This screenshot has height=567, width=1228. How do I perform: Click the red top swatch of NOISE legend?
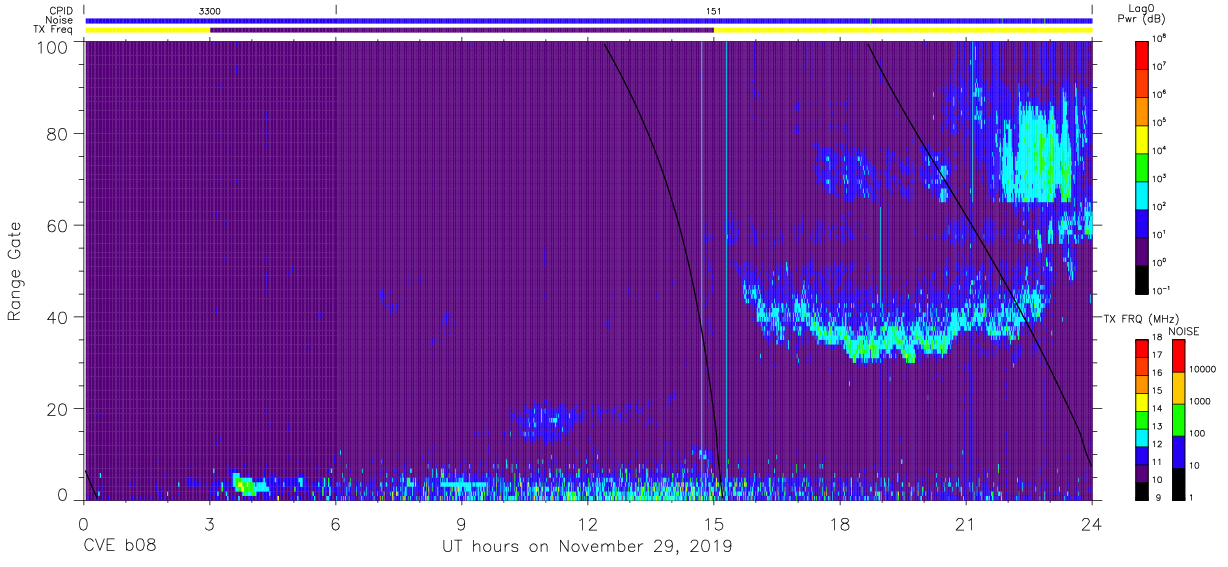point(1178,356)
